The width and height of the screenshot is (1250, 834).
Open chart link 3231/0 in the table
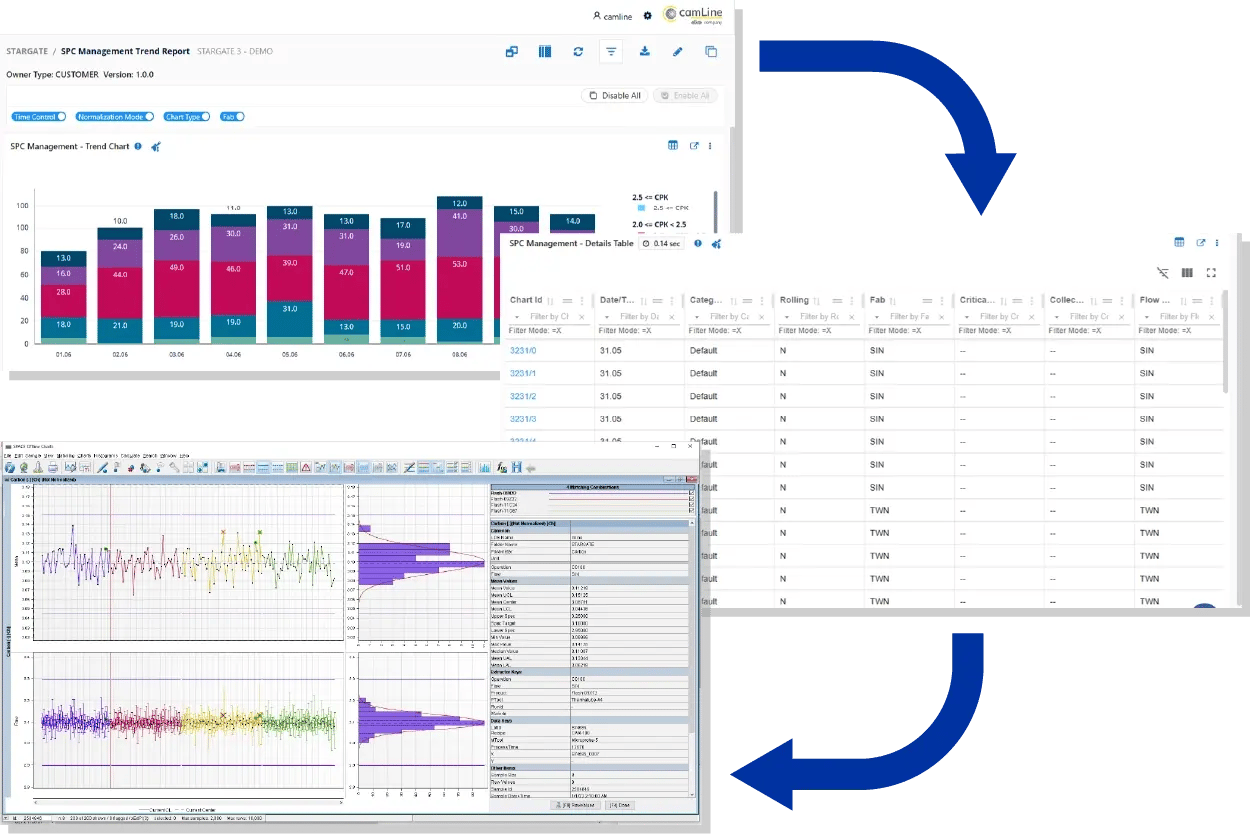tap(524, 350)
